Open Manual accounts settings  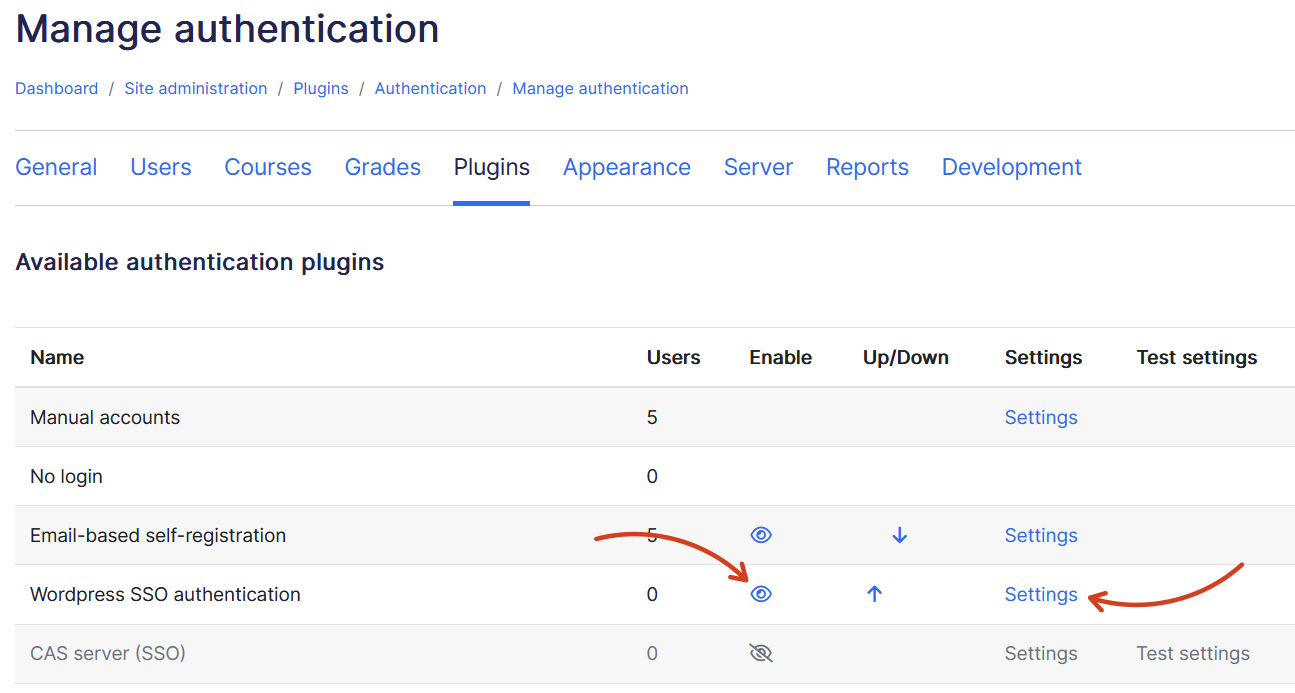pyautogui.click(x=1040, y=417)
